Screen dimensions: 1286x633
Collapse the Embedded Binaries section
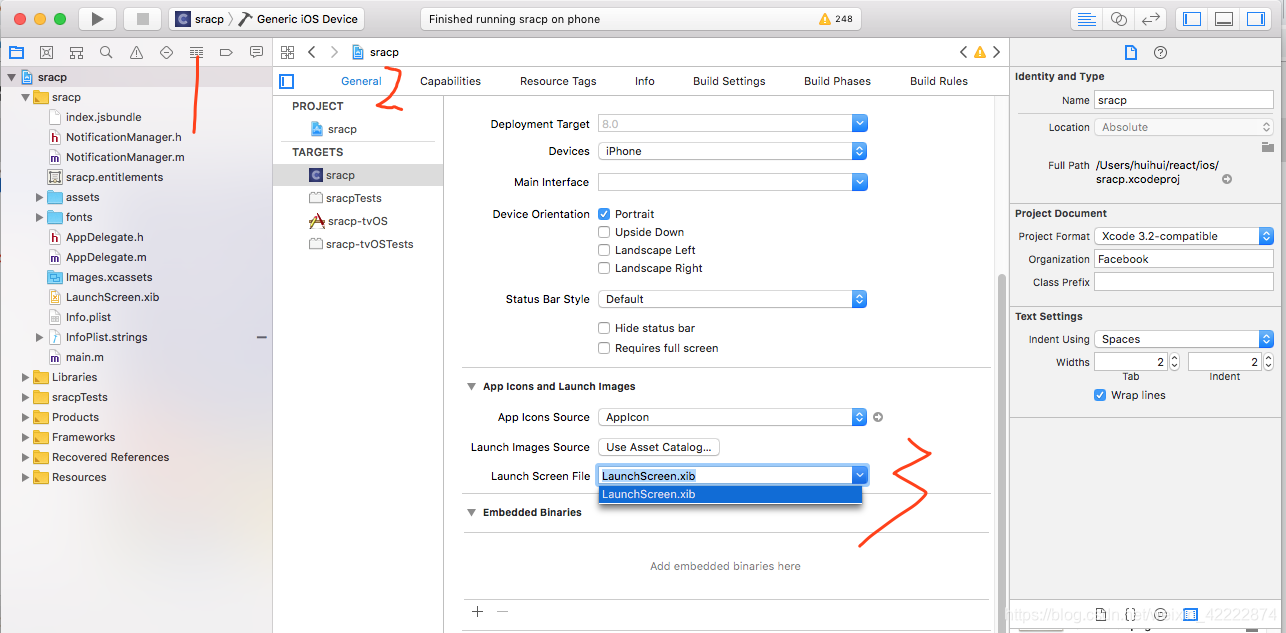coord(471,512)
